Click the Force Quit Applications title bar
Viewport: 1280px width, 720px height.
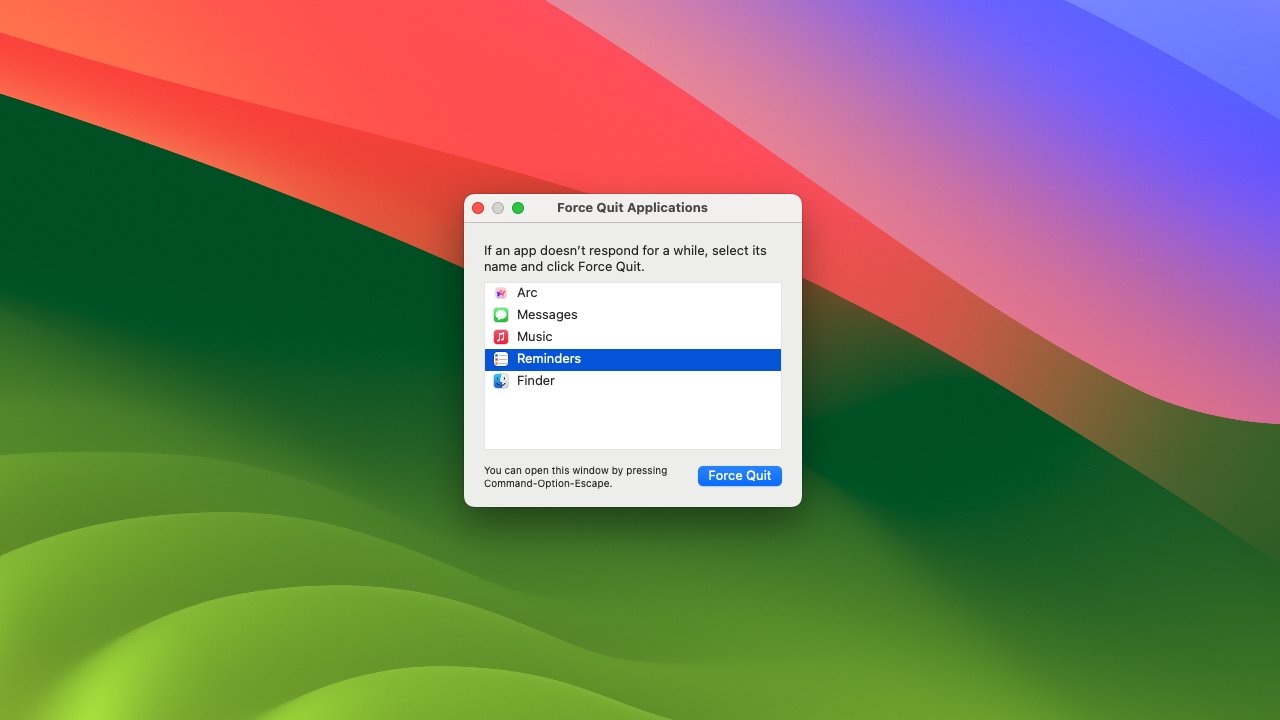[632, 208]
